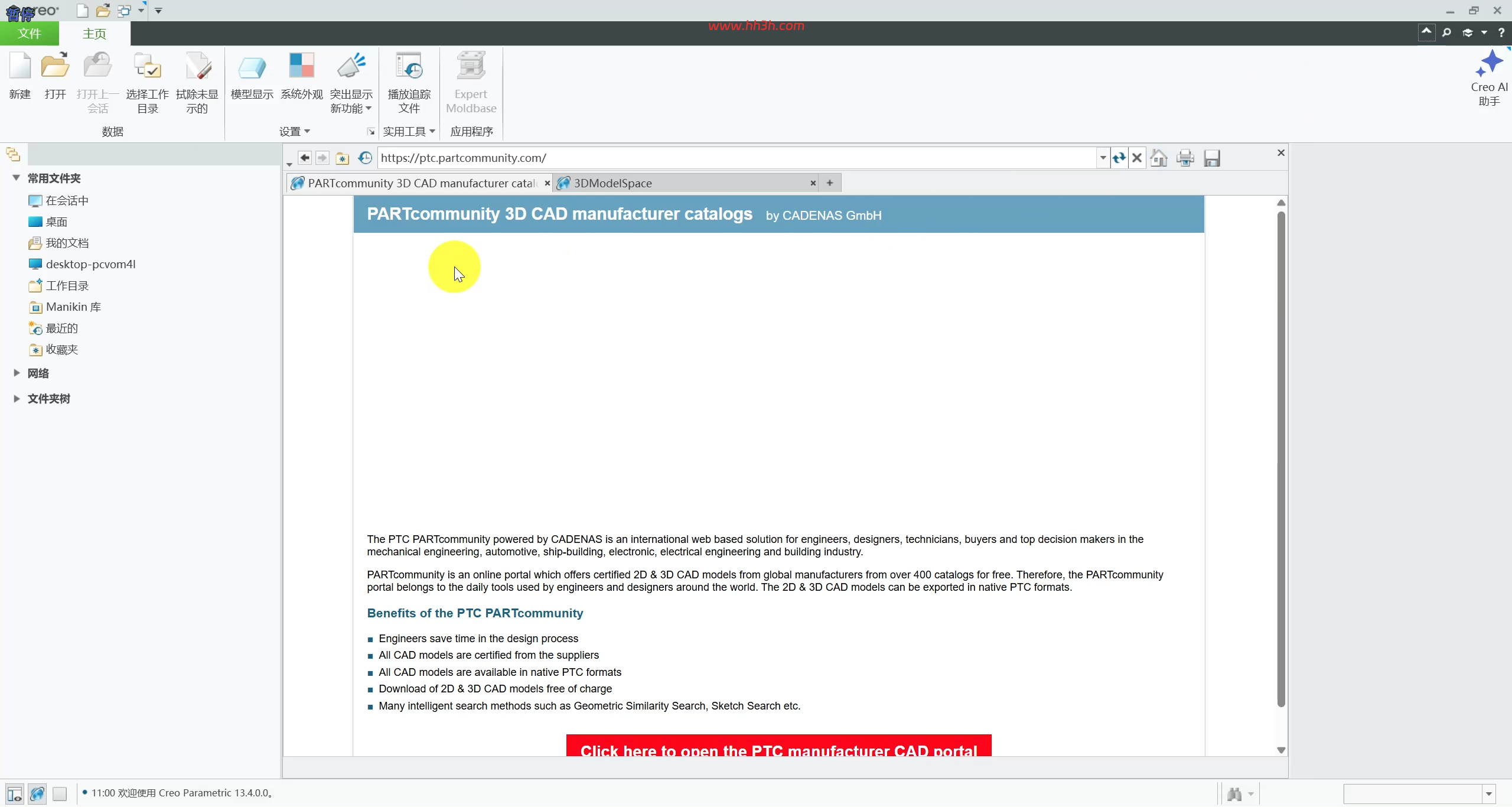1512x807 pixels.
Task: Expand the 网络 section
Action: coord(16,373)
